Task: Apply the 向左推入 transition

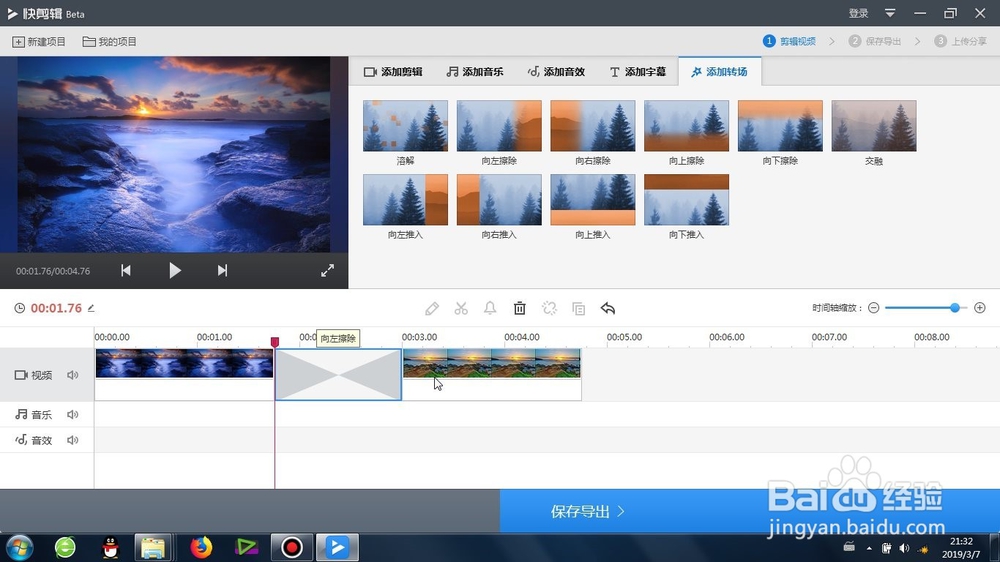Action: pos(406,200)
